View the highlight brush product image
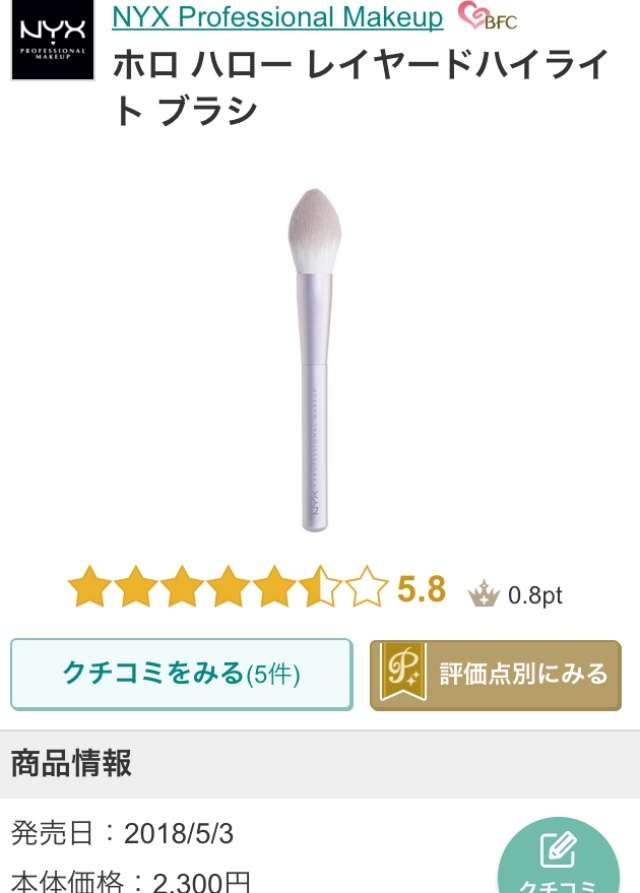Screen dimensions: 640x893 [x=314, y=359]
